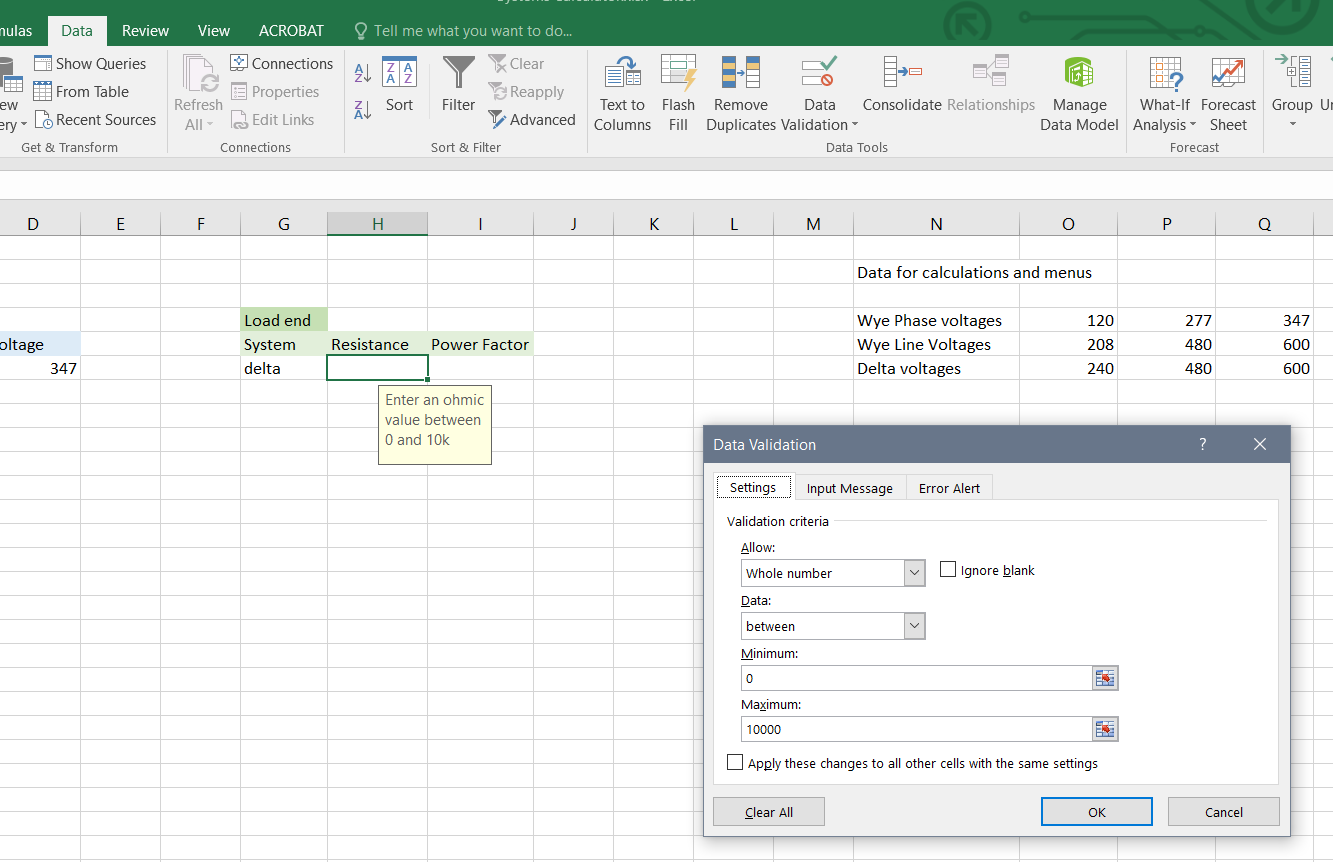
Task: Select column H header
Action: pos(378,224)
